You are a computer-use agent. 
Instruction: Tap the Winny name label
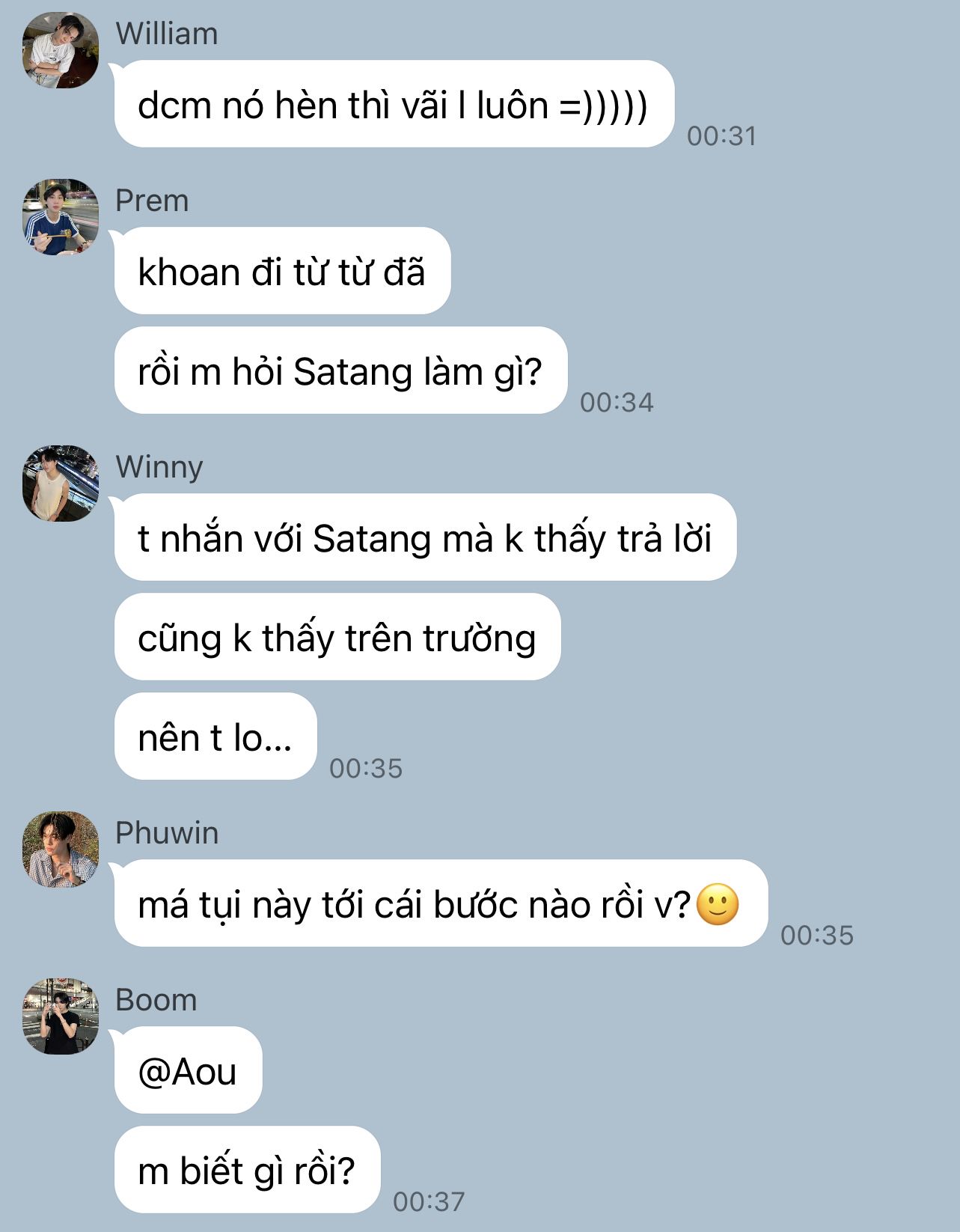point(159,468)
